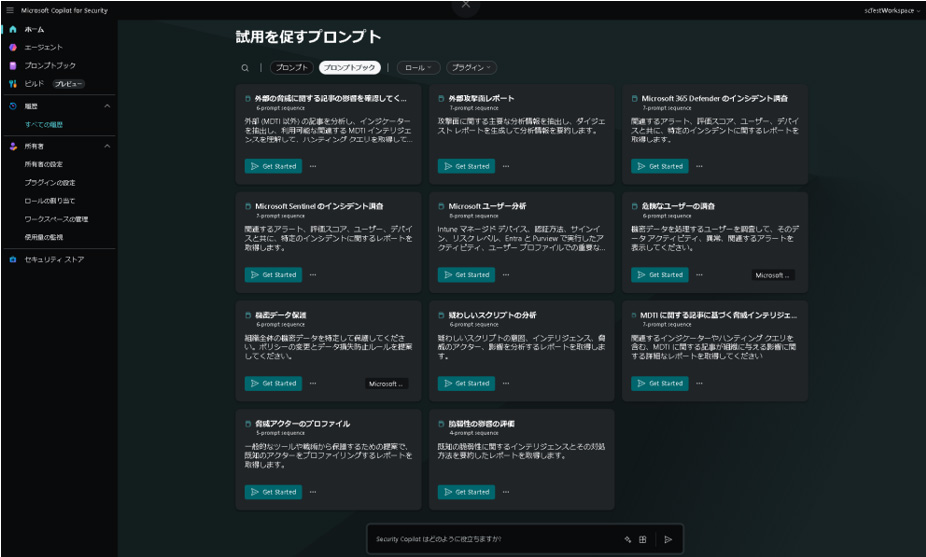Open the プラグイン dropdown filter
926x557 pixels.
471,68
